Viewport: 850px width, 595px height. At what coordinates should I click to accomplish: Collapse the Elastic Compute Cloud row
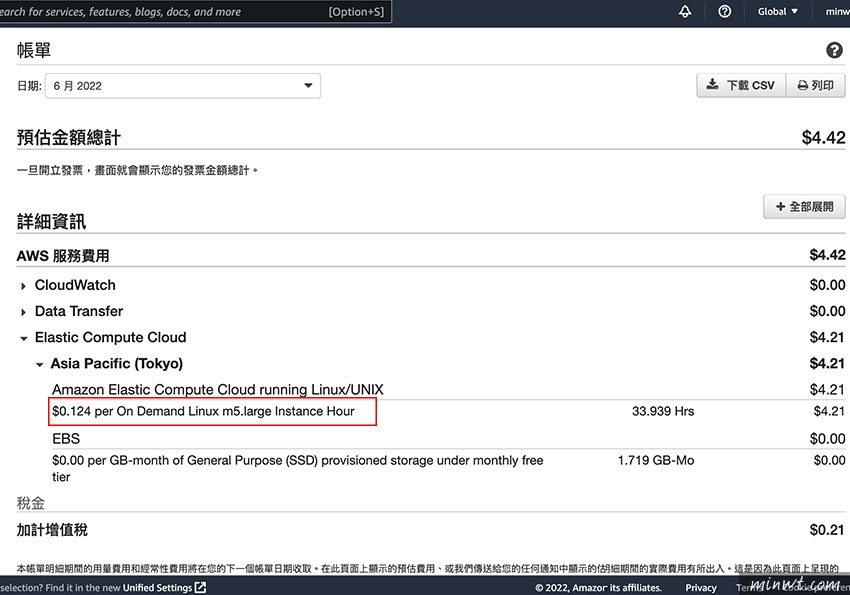point(23,338)
